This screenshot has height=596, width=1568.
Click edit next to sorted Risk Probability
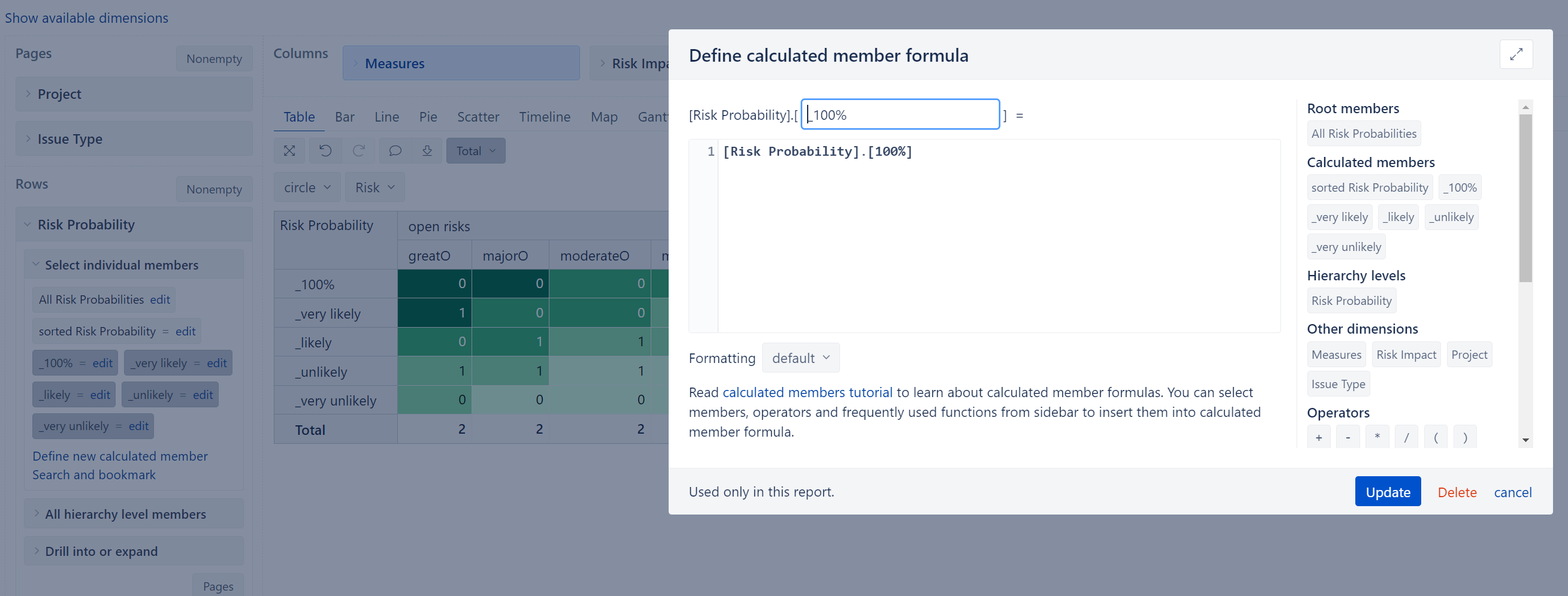(x=185, y=331)
